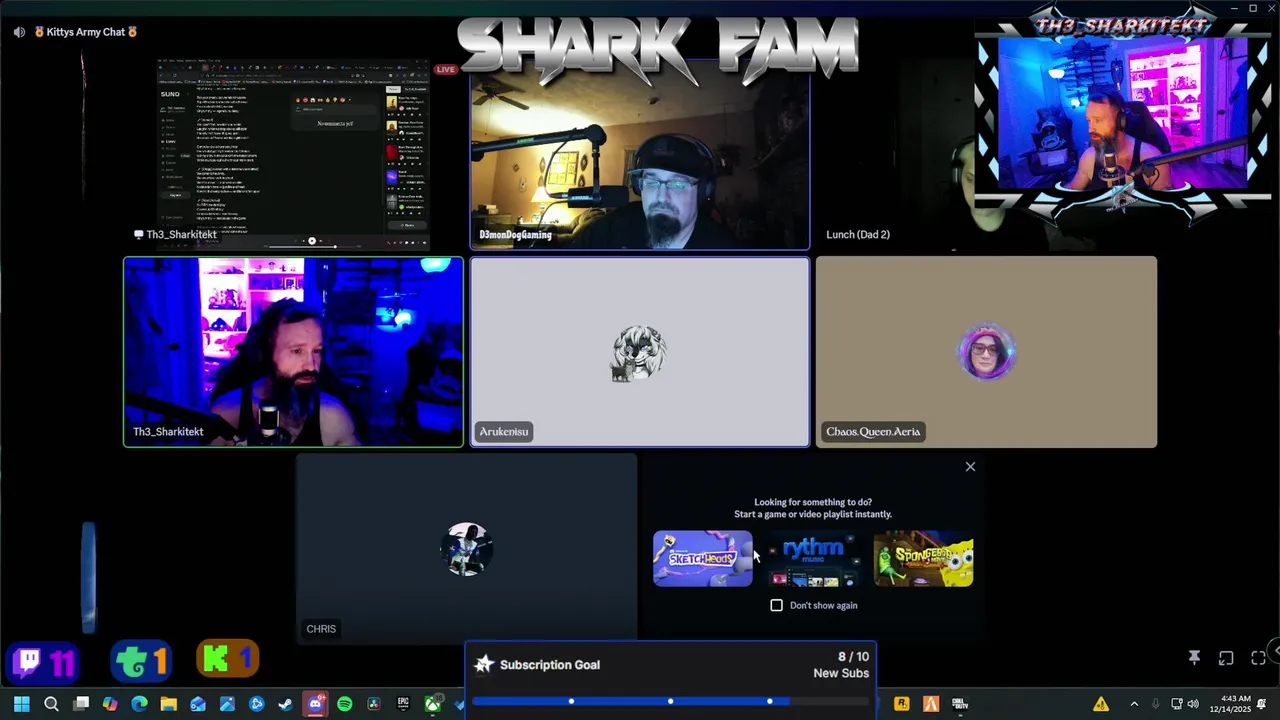Open Steam from the taskbar
Viewport: 1280px width, 720px height.
[x=286, y=704]
